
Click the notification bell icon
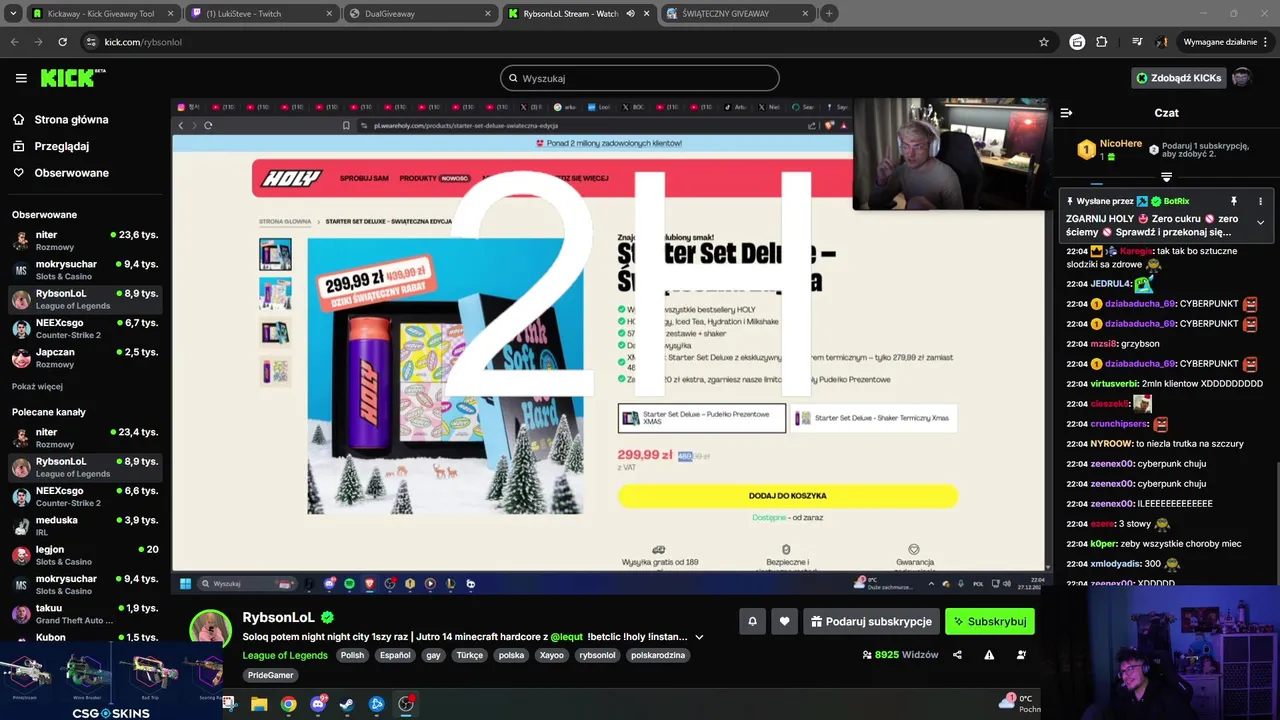pyautogui.click(x=753, y=621)
